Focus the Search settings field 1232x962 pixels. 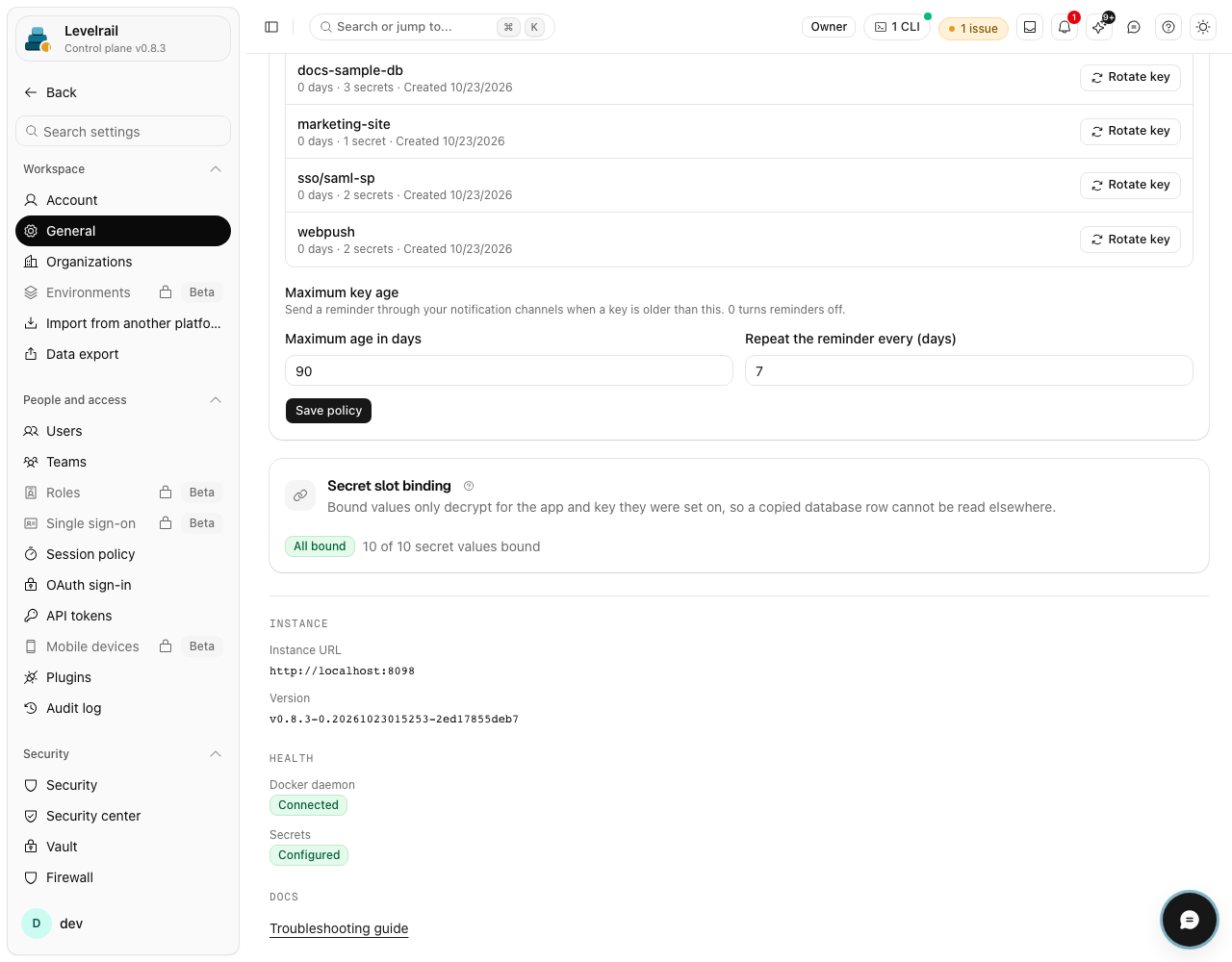tap(123, 132)
